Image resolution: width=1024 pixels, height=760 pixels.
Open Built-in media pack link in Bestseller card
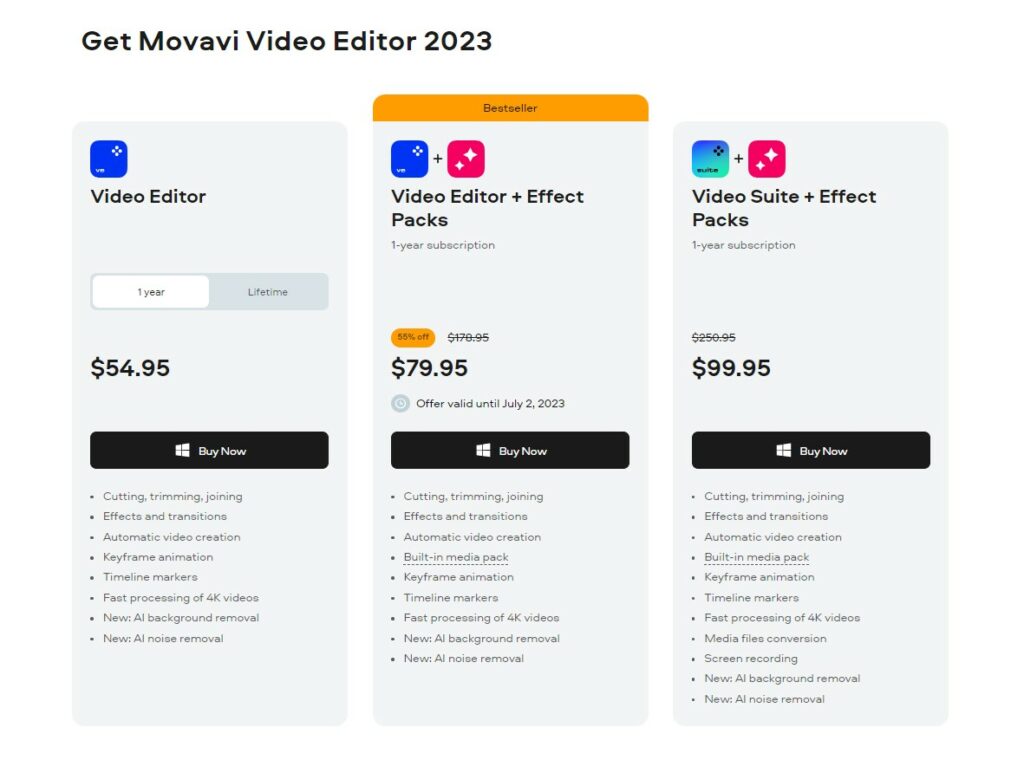click(456, 557)
